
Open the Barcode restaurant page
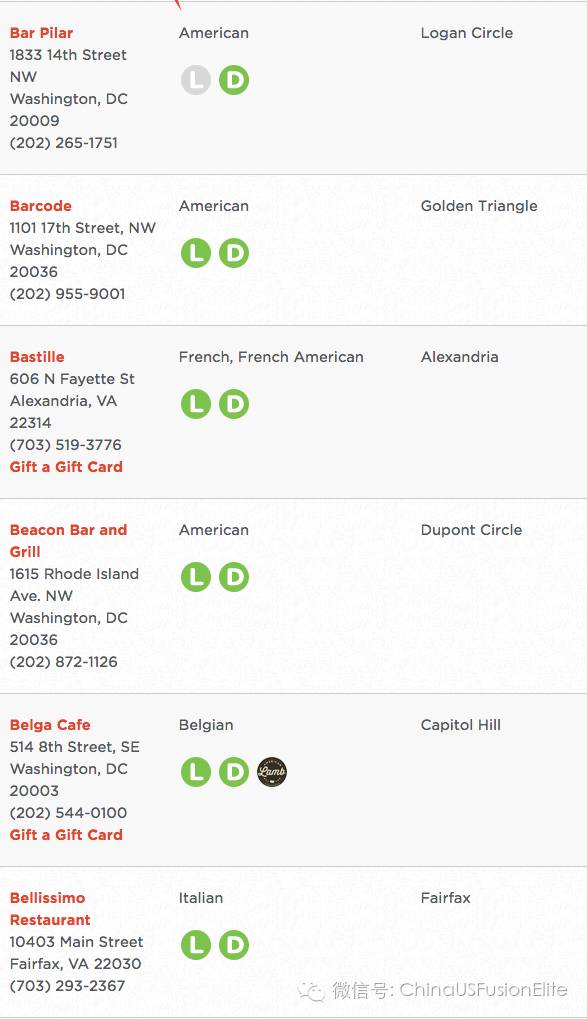[x=40, y=205]
